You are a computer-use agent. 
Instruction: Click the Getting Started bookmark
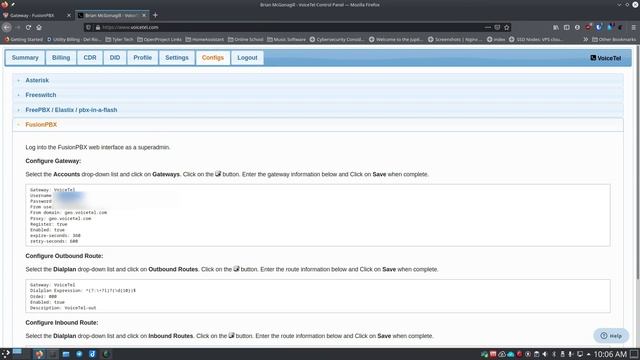tap(23, 39)
